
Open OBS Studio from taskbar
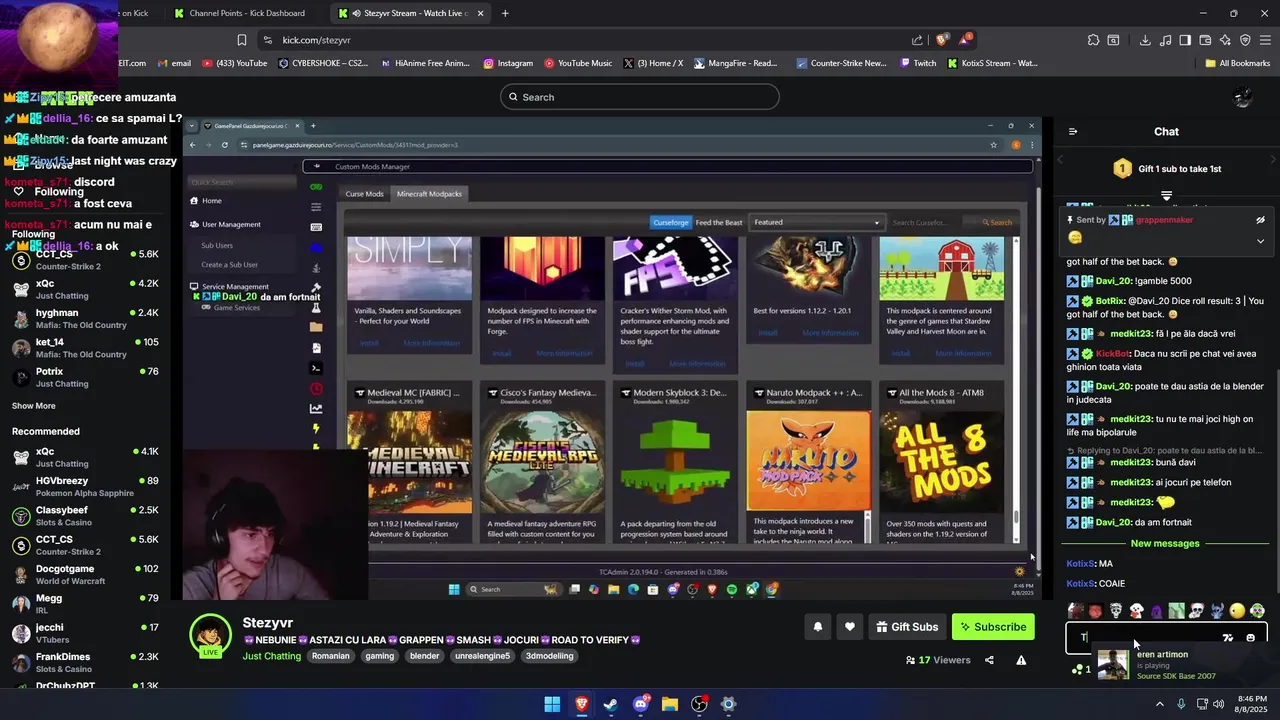click(x=699, y=704)
